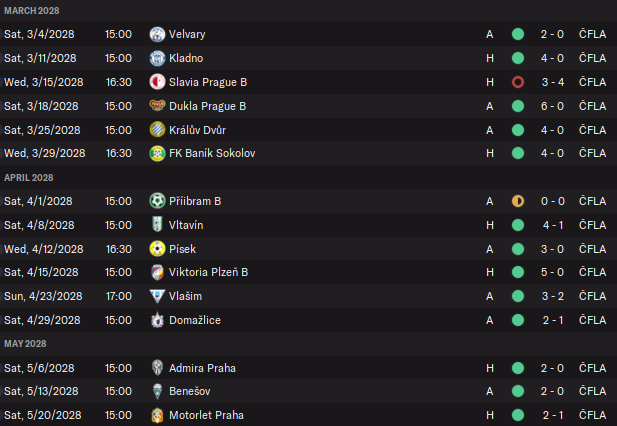This screenshot has height=426, width=617.
Task: Click the draw indicator for Příbram B
Action: 518,201
